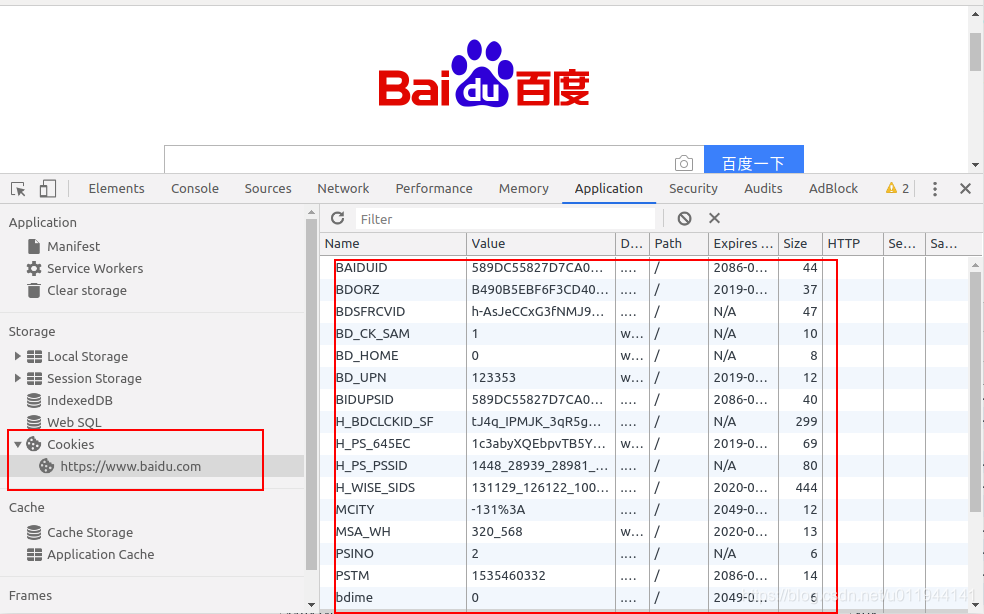Select the BD_CK_SAM cookie row
Screen dimensions: 984x614
pos(644,333)
